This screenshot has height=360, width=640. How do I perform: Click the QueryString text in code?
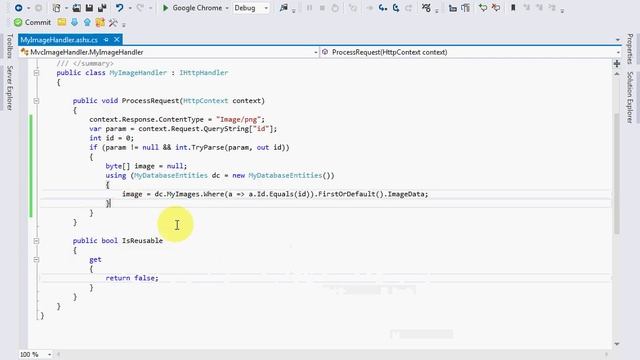click(226, 129)
